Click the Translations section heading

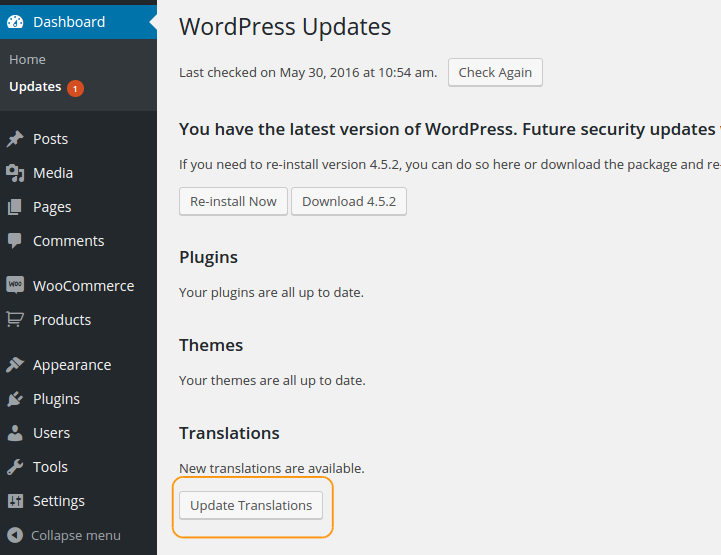(x=229, y=433)
